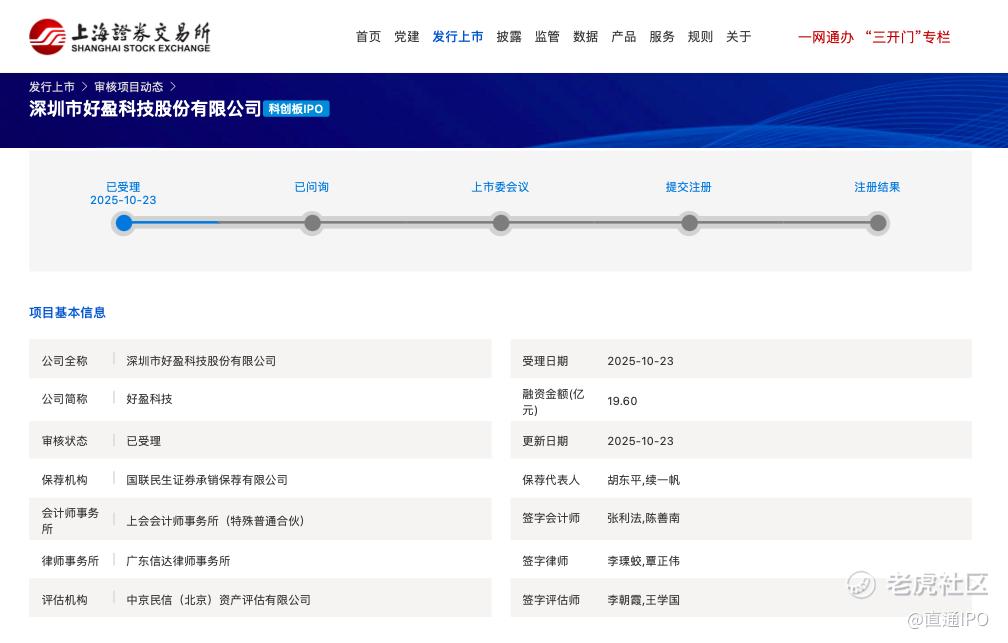This screenshot has height=643, width=1008.
Task: Go to the 产品 menu
Action: [624, 37]
